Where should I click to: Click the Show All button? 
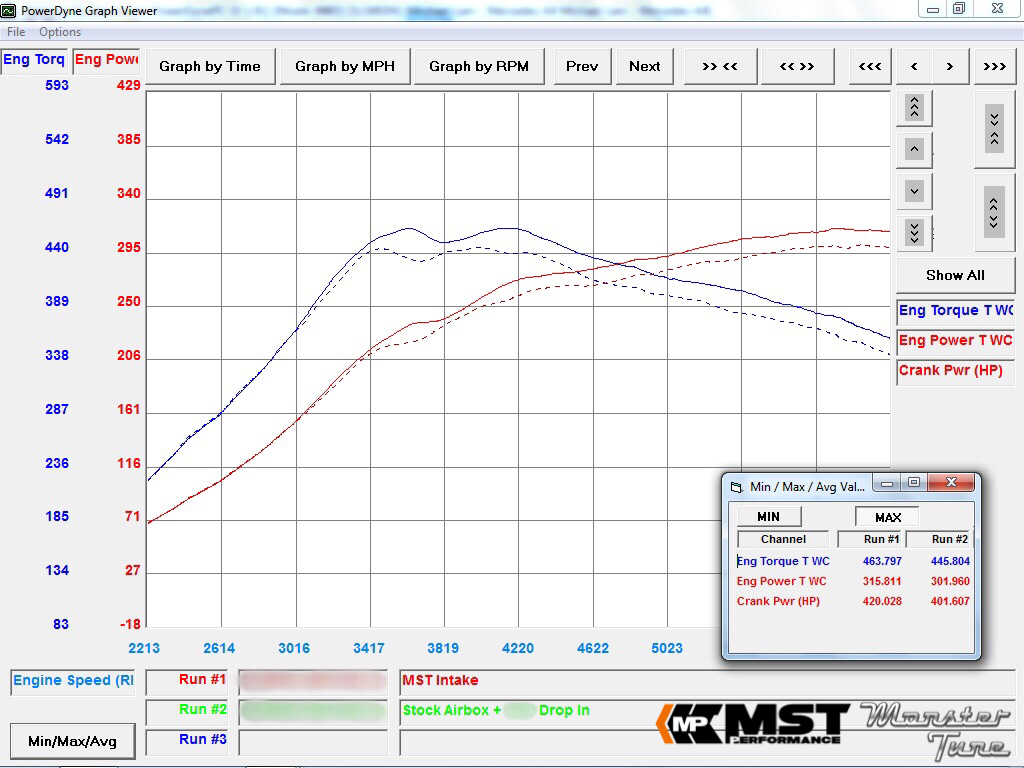955,275
